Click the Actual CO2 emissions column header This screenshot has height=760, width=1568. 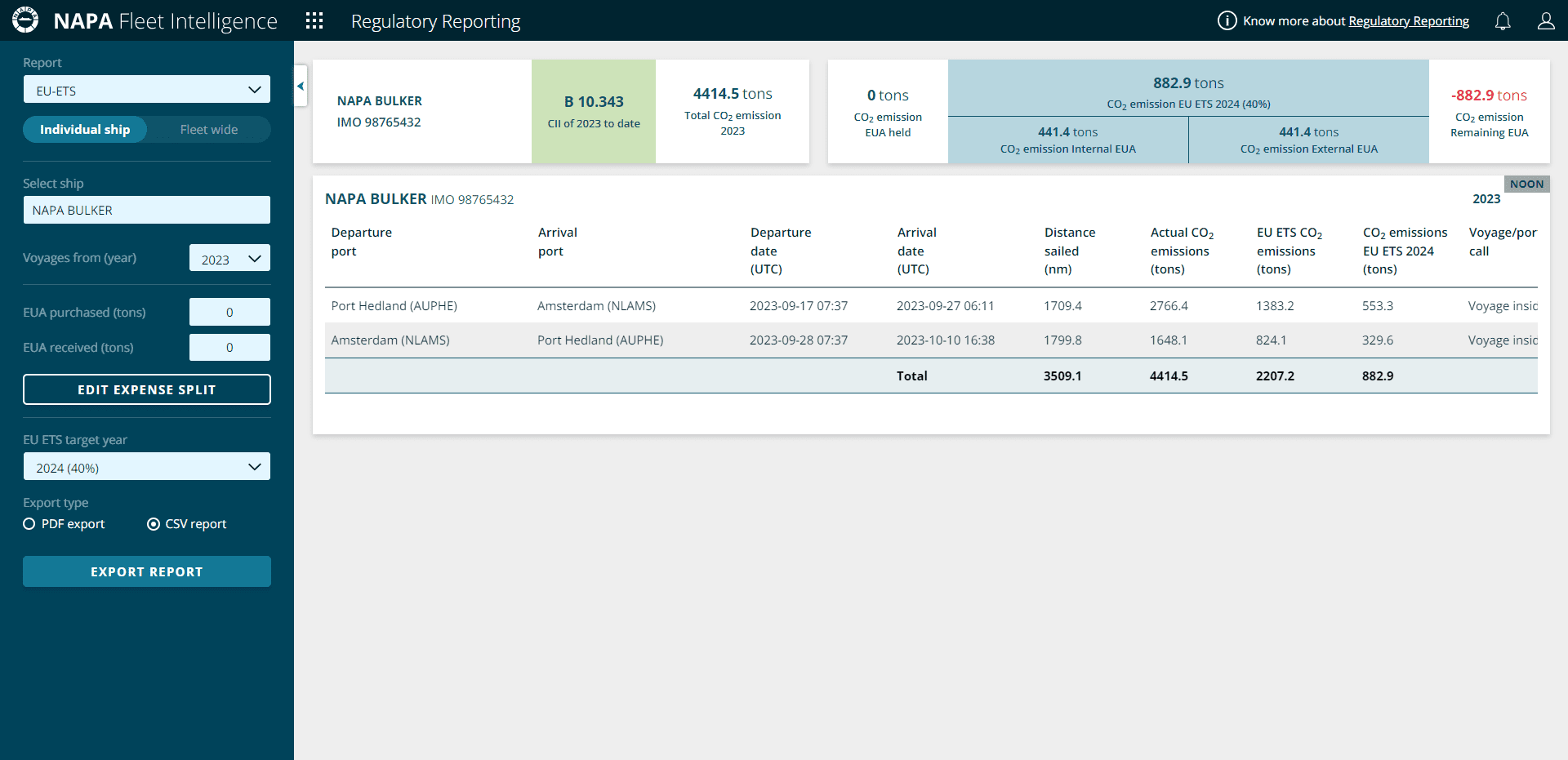point(1182,251)
